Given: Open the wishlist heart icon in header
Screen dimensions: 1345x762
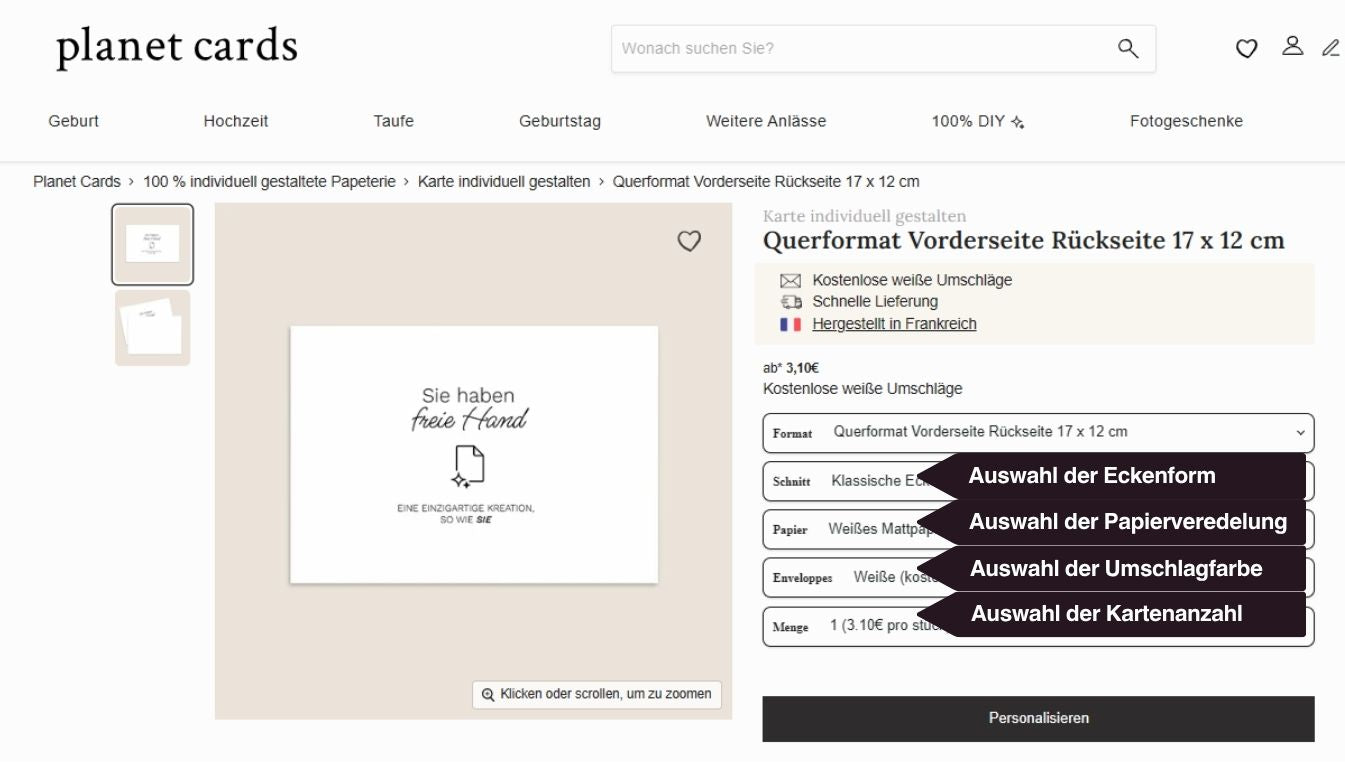Looking at the screenshot, I should (x=1246, y=48).
